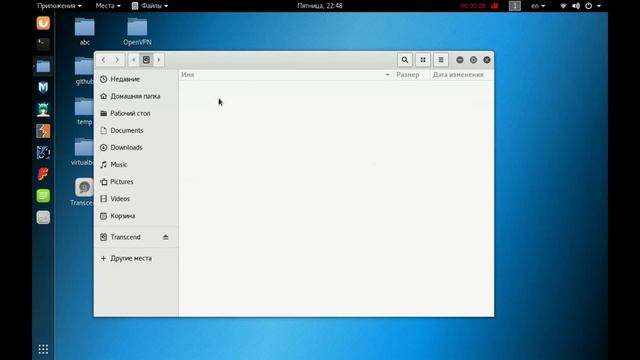640x360 pixels.
Task: Open the en keyboard layout dropdown
Action: tap(538, 6)
